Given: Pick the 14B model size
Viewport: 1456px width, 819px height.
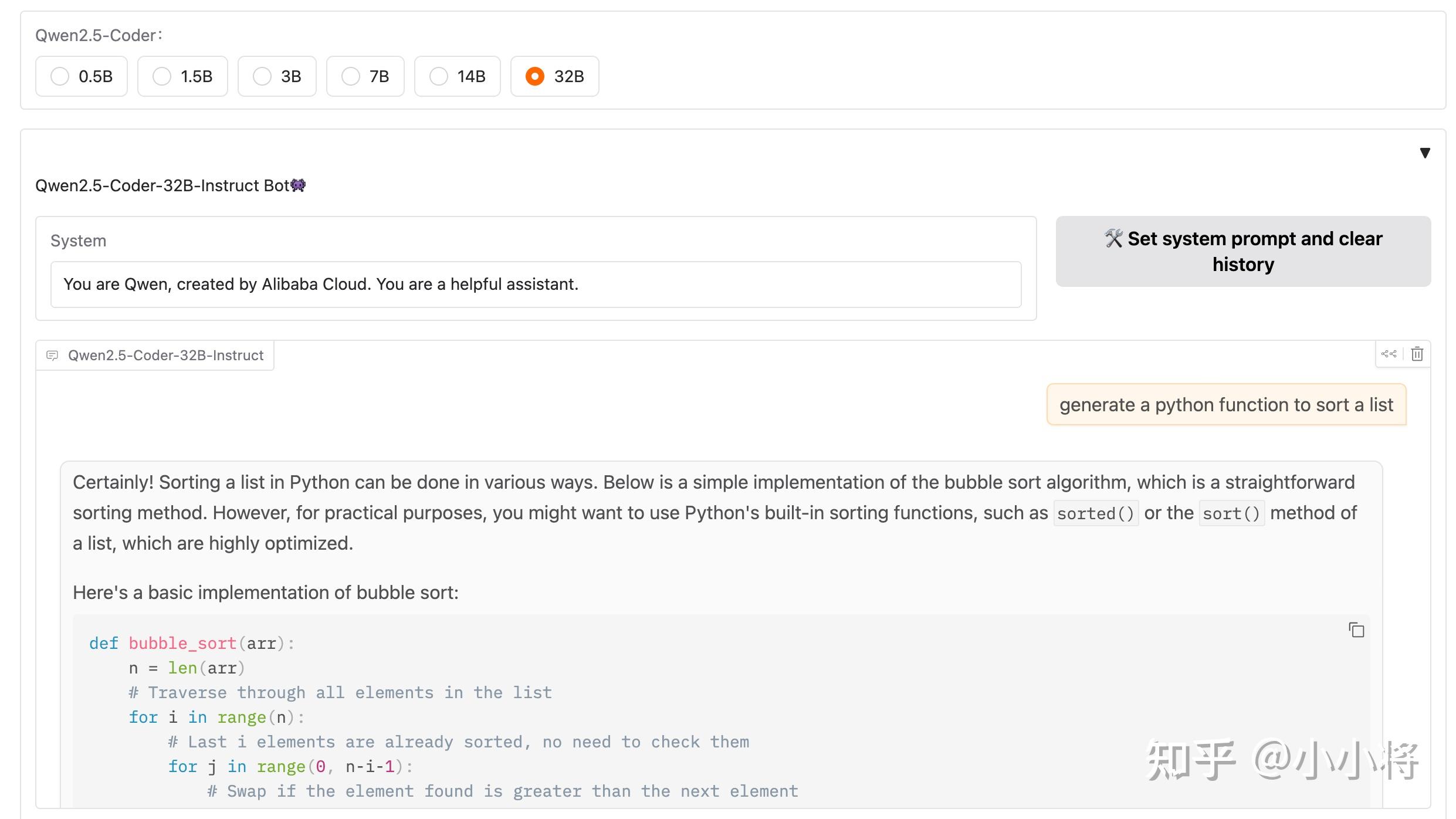Looking at the screenshot, I should 458,76.
